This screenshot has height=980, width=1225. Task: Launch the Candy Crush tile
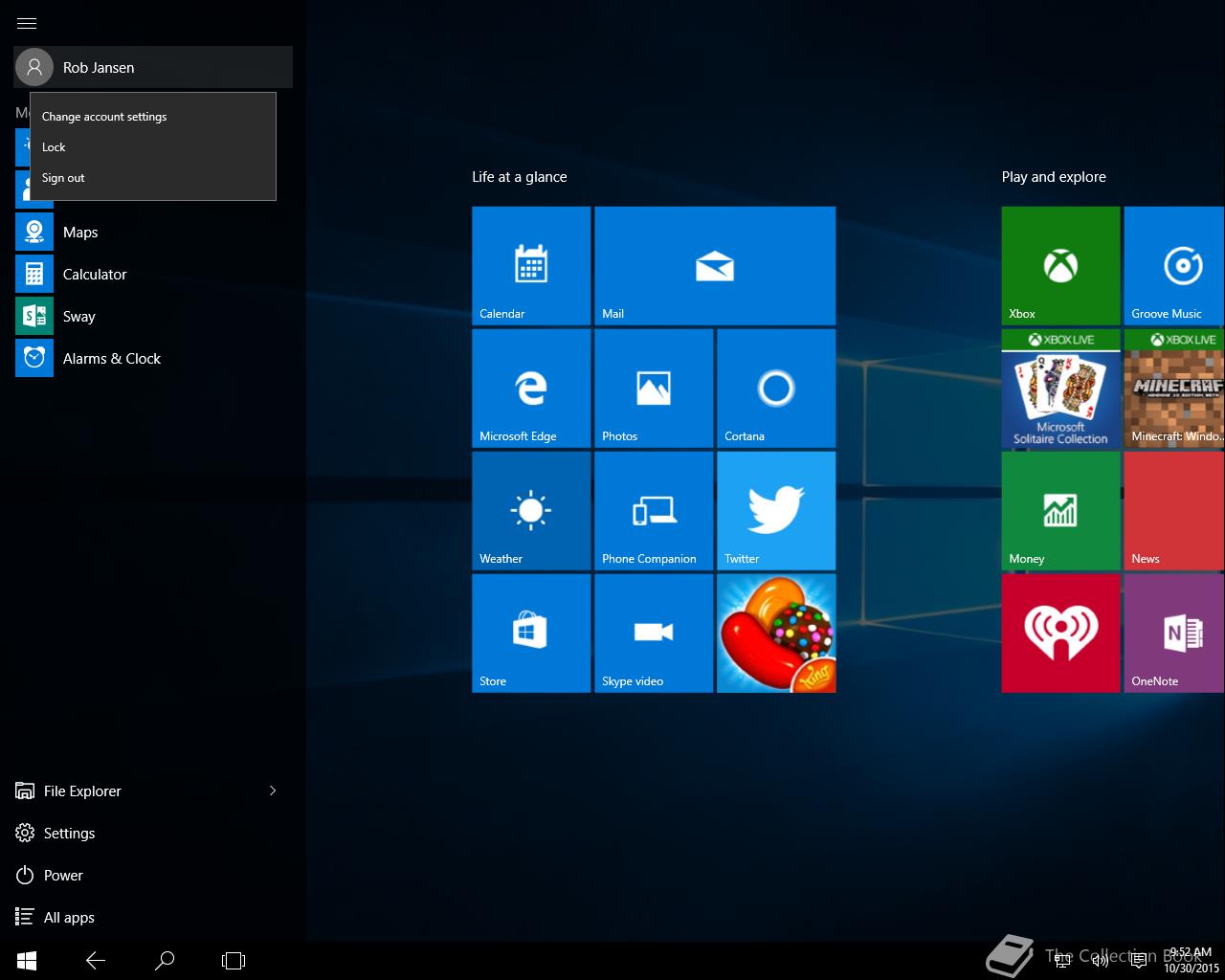(776, 634)
